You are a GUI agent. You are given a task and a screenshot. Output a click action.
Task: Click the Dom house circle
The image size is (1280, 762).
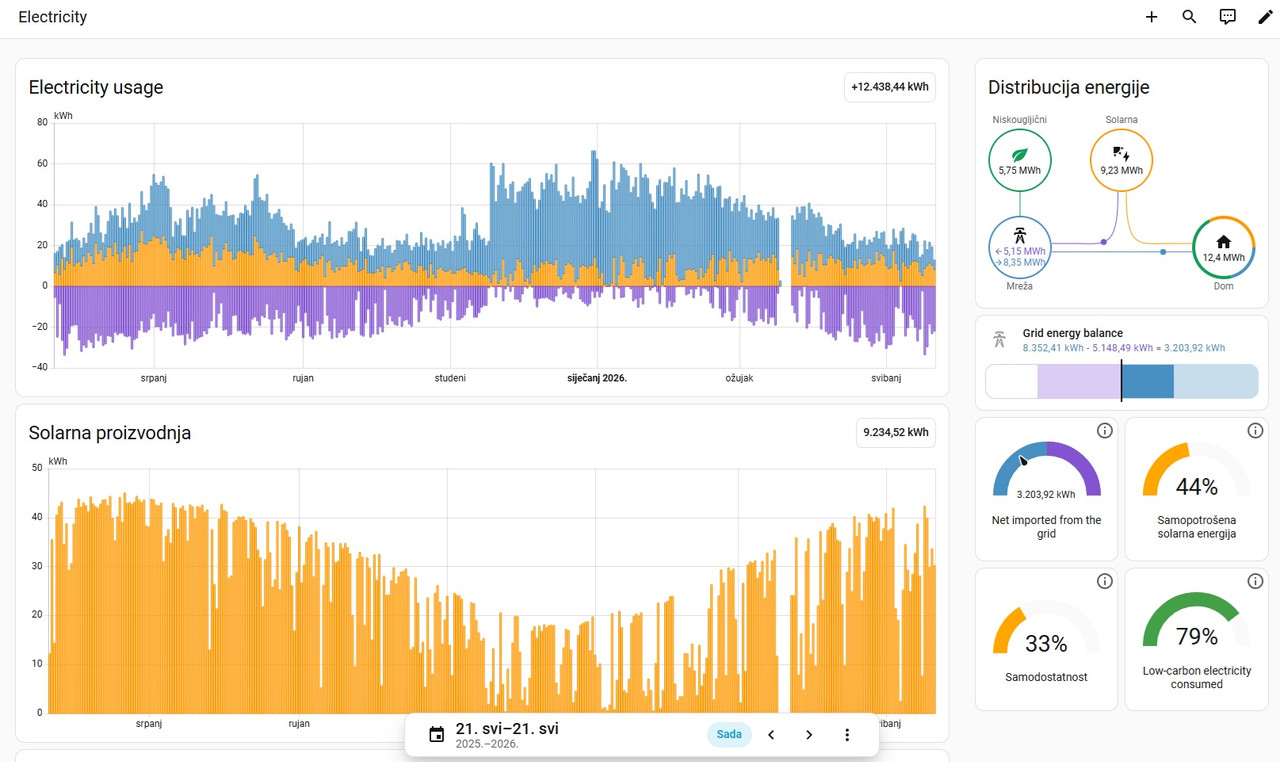pyautogui.click(x=1224, y=248)
